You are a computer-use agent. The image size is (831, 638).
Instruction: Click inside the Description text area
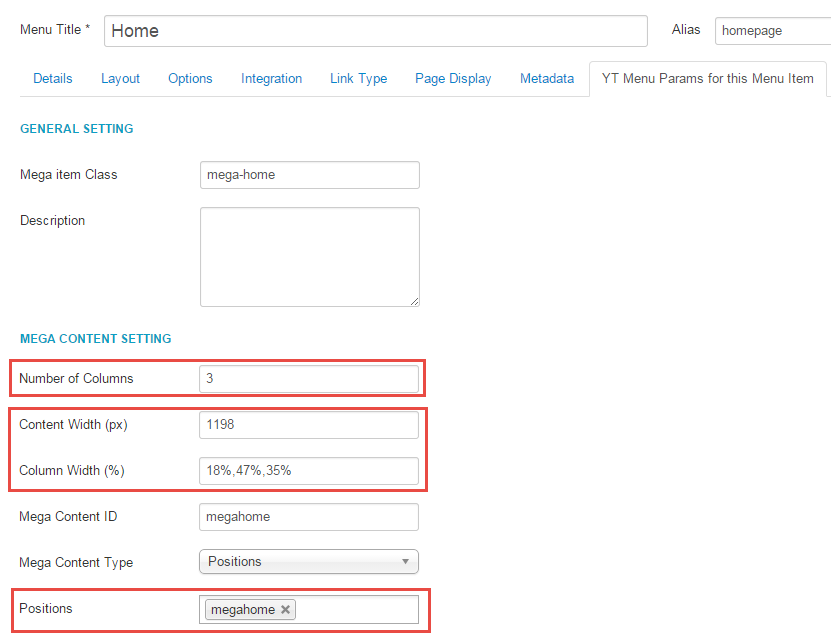(310, 257)
